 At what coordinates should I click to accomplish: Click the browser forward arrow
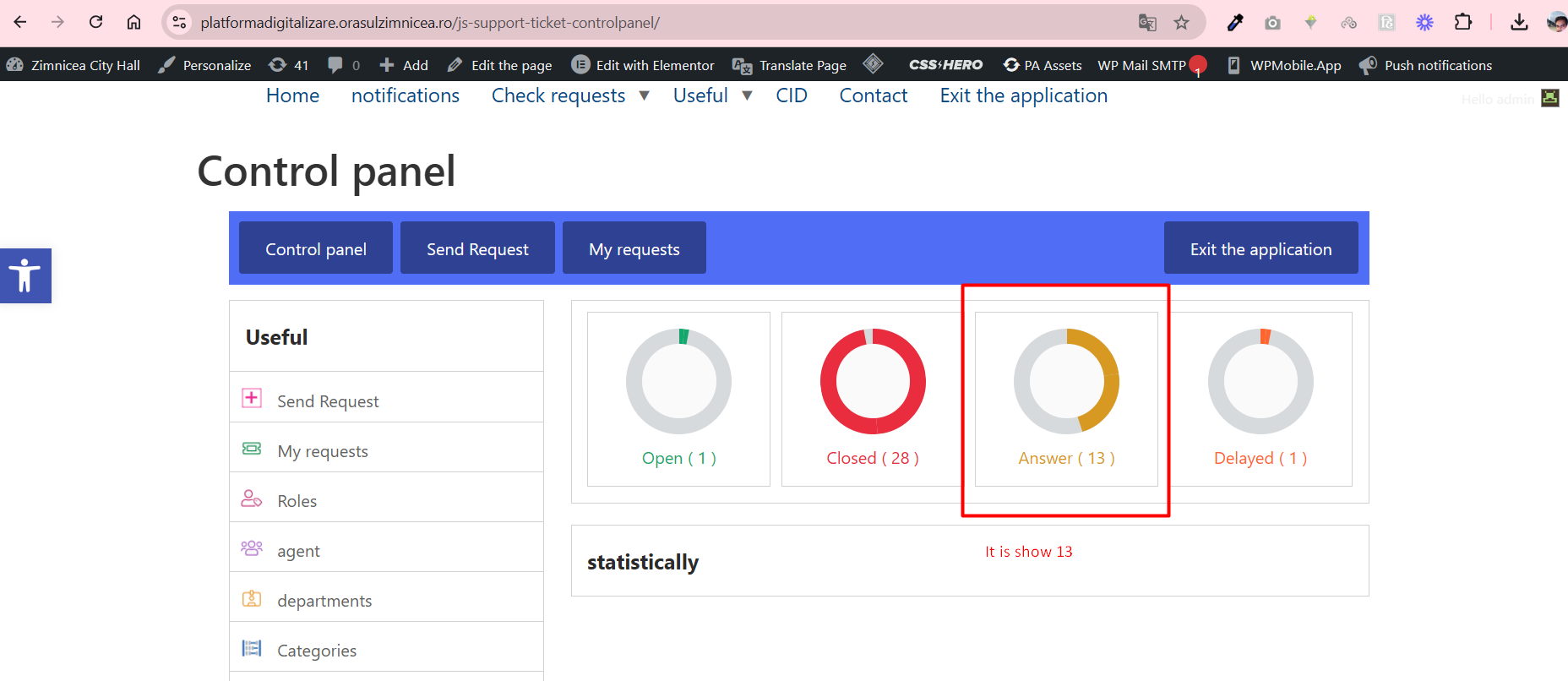click(57, 22)
